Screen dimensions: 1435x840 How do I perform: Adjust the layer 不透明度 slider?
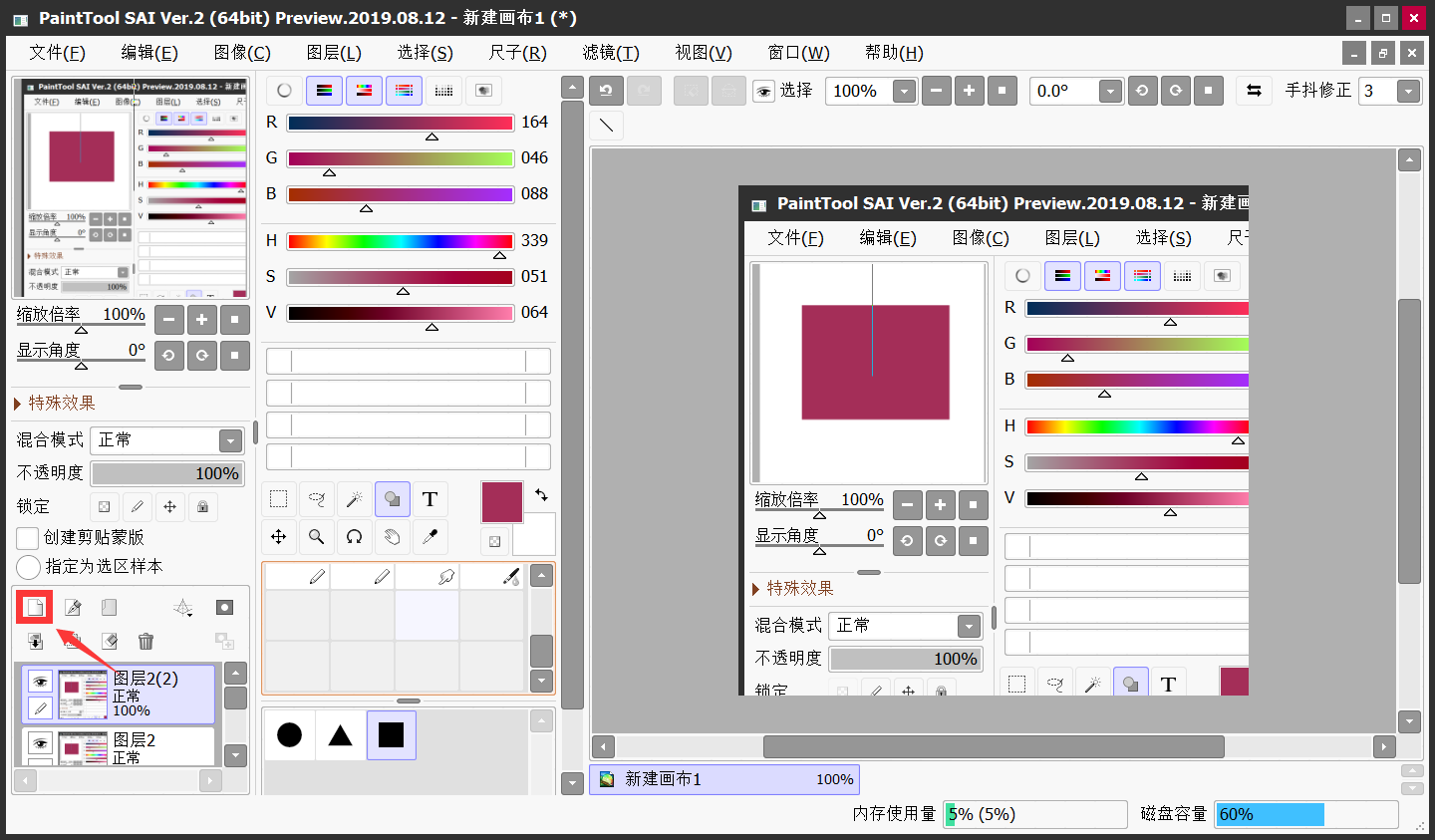[x=167, y=473]
